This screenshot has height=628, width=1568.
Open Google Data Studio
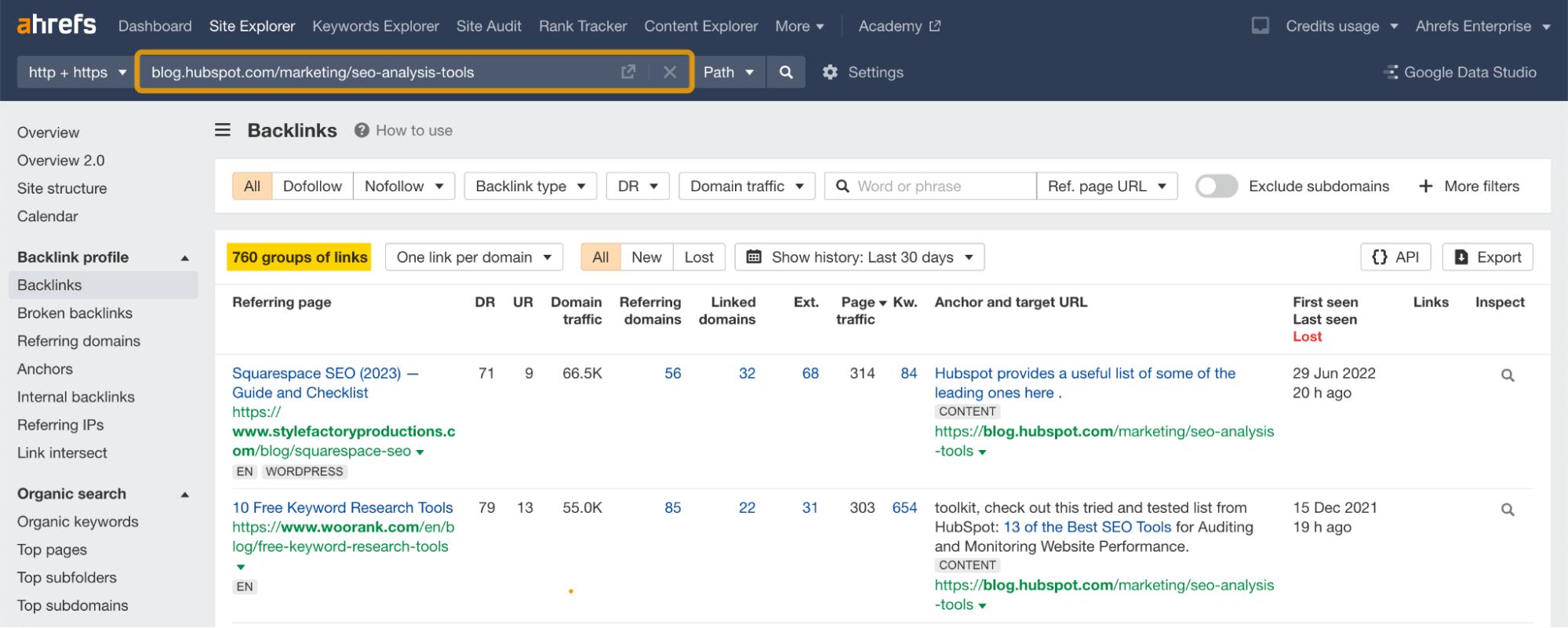point(1460,72)
